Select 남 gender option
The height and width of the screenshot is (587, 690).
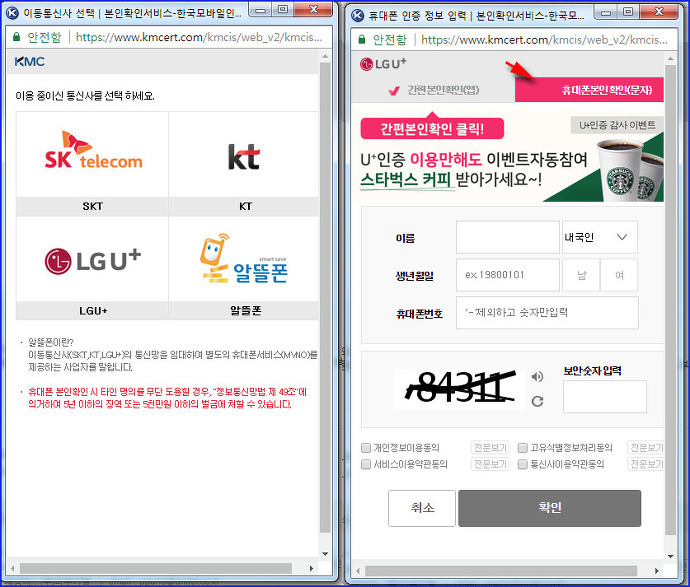tap(581, 275)
